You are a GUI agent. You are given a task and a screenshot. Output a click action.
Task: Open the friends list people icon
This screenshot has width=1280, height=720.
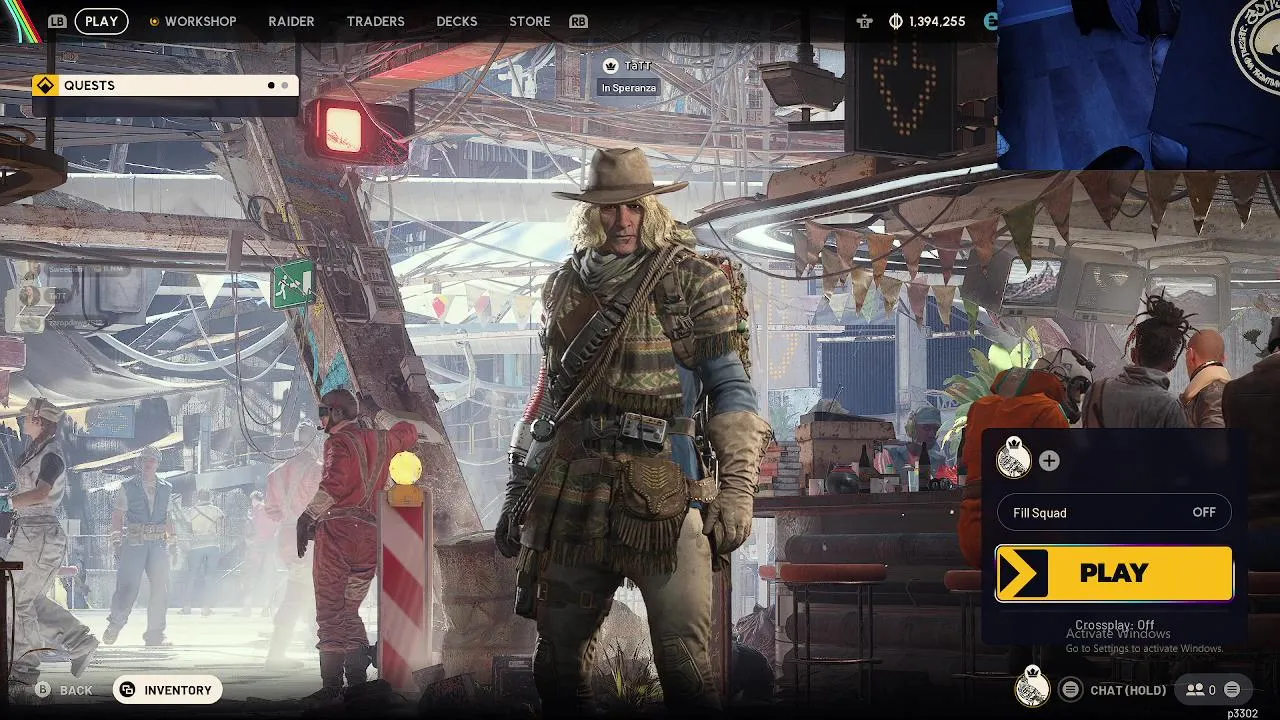1195,689
